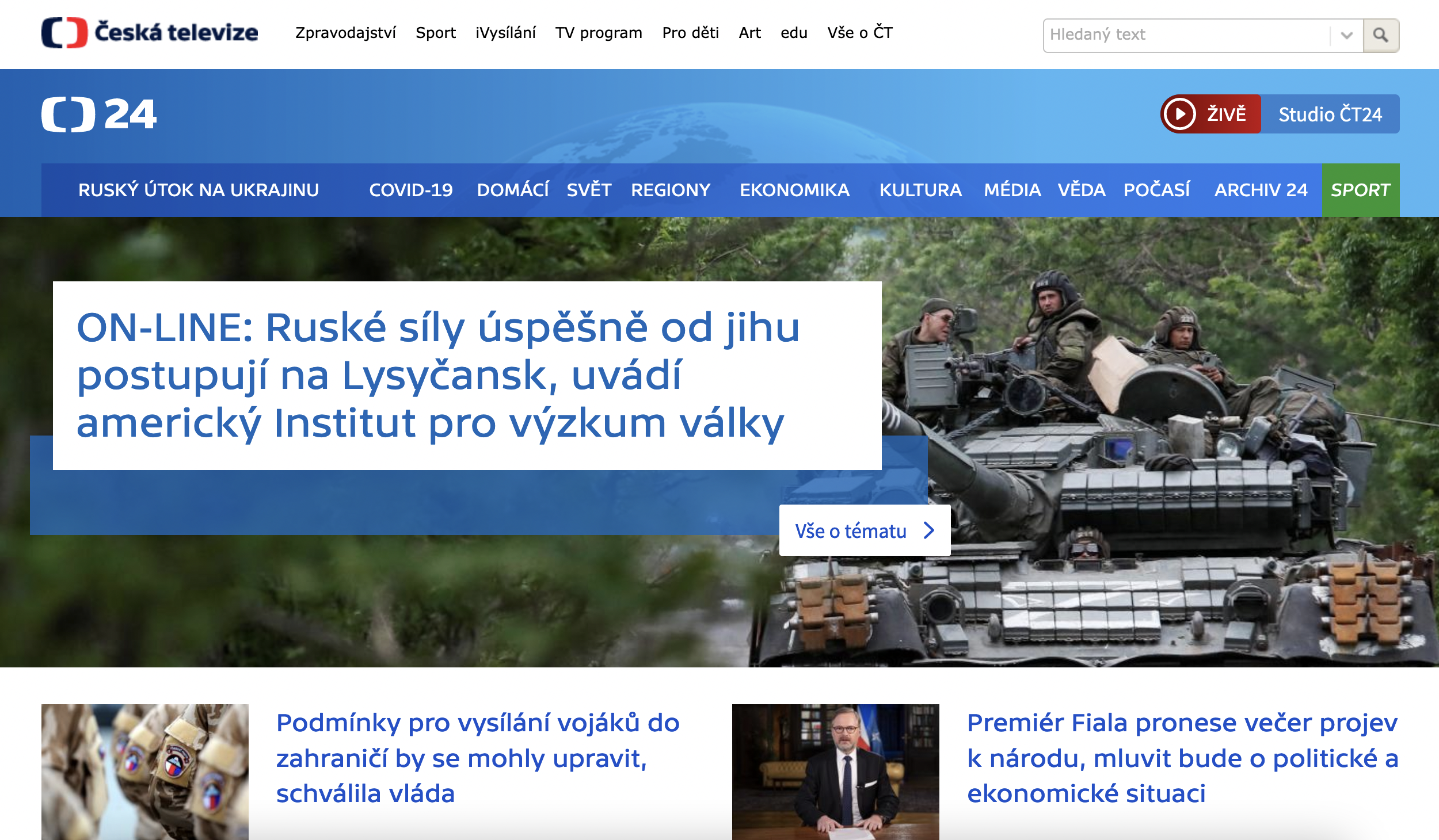Image resolution: width=1439 pixels, height=840 pixels.
Task: Select the POČASÍ section tab
Action: coord(1157,190)
